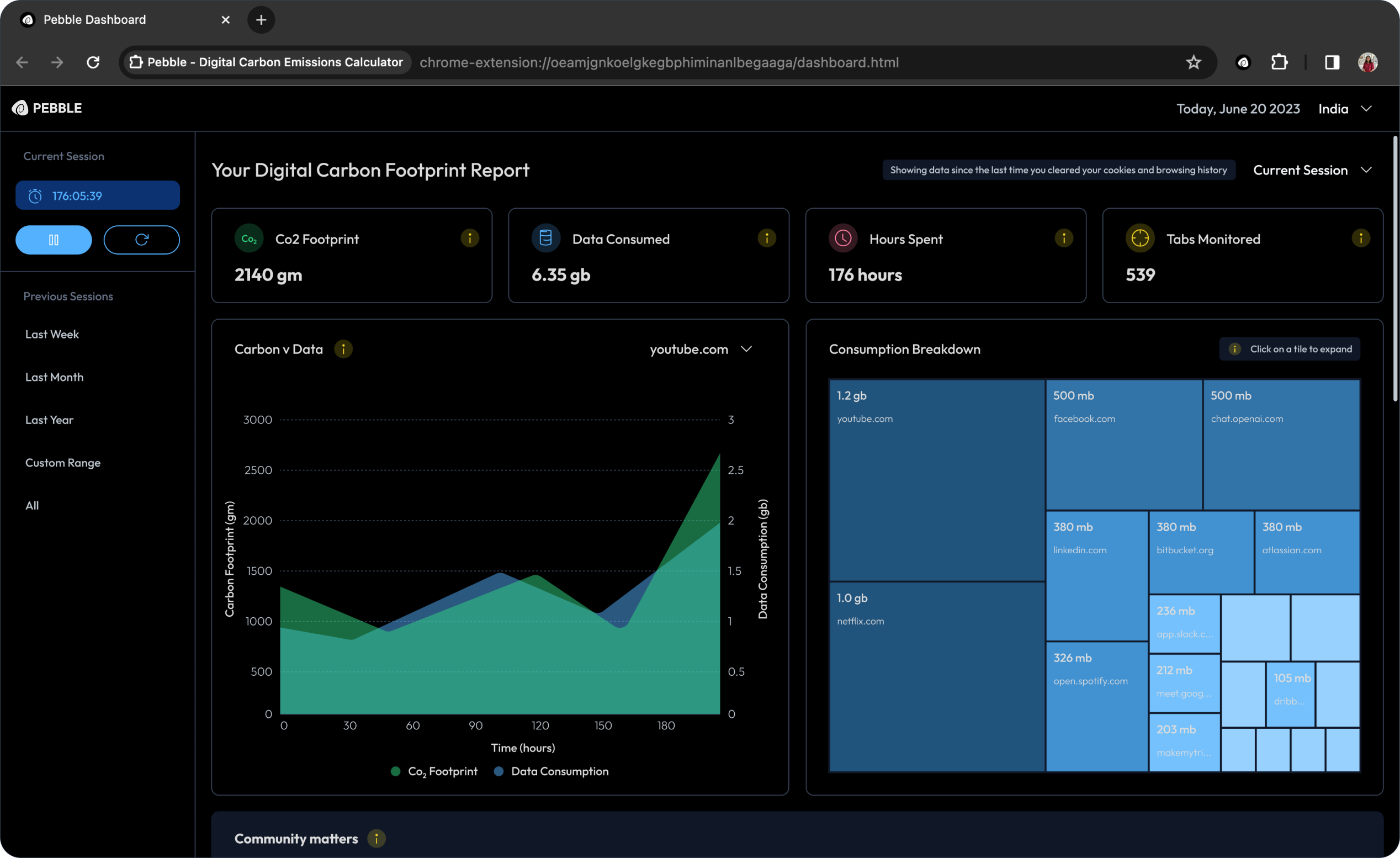Click the Co2 green circle icon
The width and height of the screenshot is (1400, 858).
point(249,239)
